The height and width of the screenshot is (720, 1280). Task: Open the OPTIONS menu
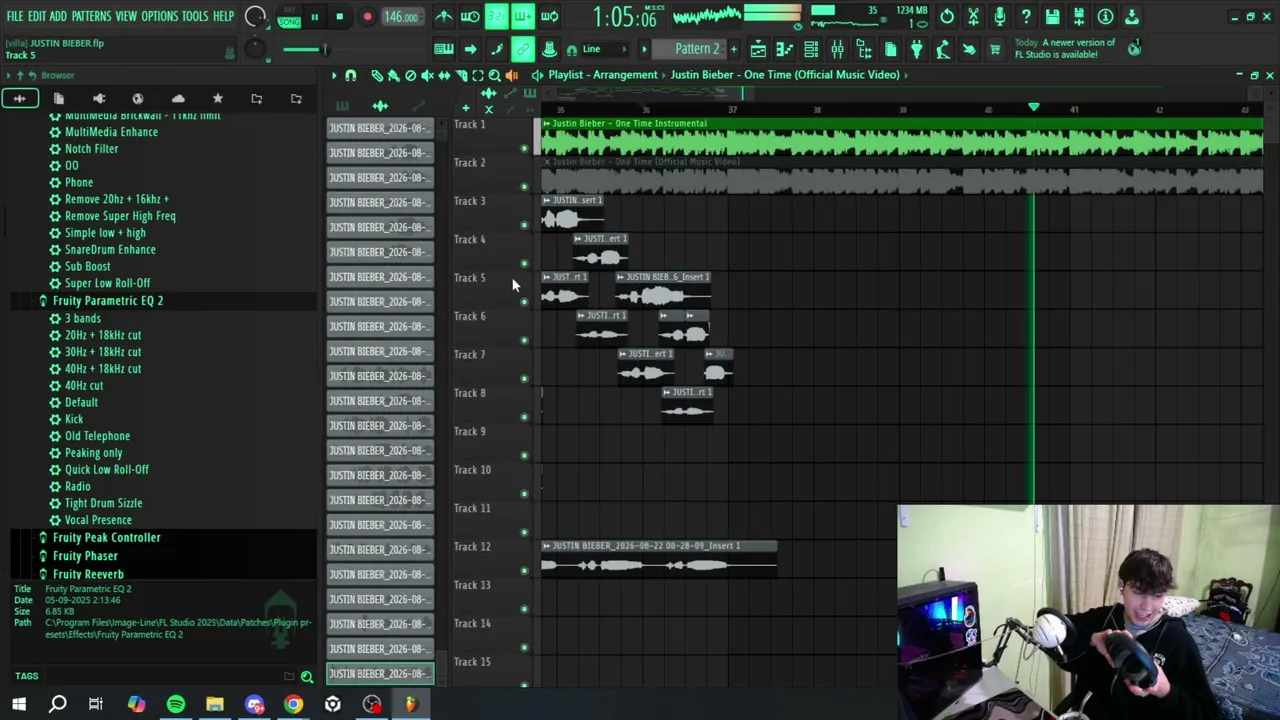pos(159,17)
